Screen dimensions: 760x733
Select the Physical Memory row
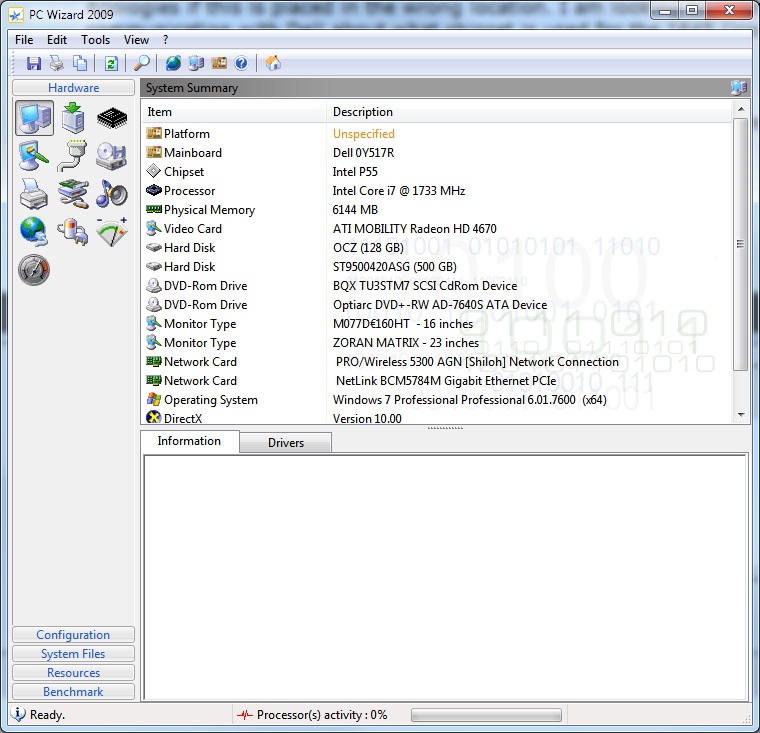tap(436, 209)
